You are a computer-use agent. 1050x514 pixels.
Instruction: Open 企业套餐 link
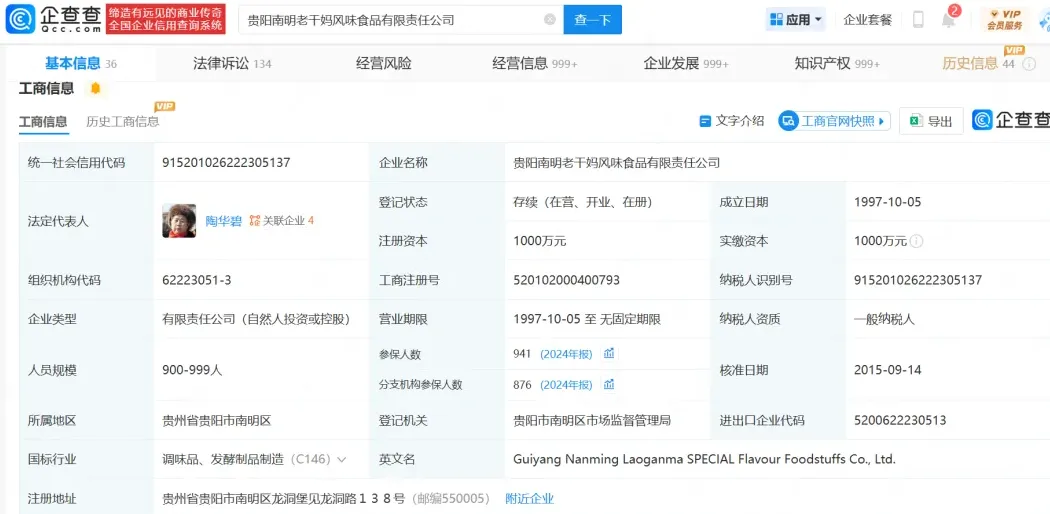[x=868, y=19]
